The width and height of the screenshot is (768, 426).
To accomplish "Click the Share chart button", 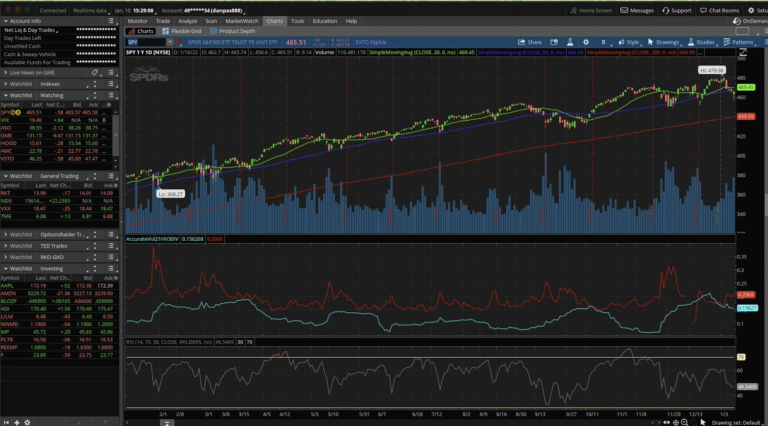I will point(529,42).
